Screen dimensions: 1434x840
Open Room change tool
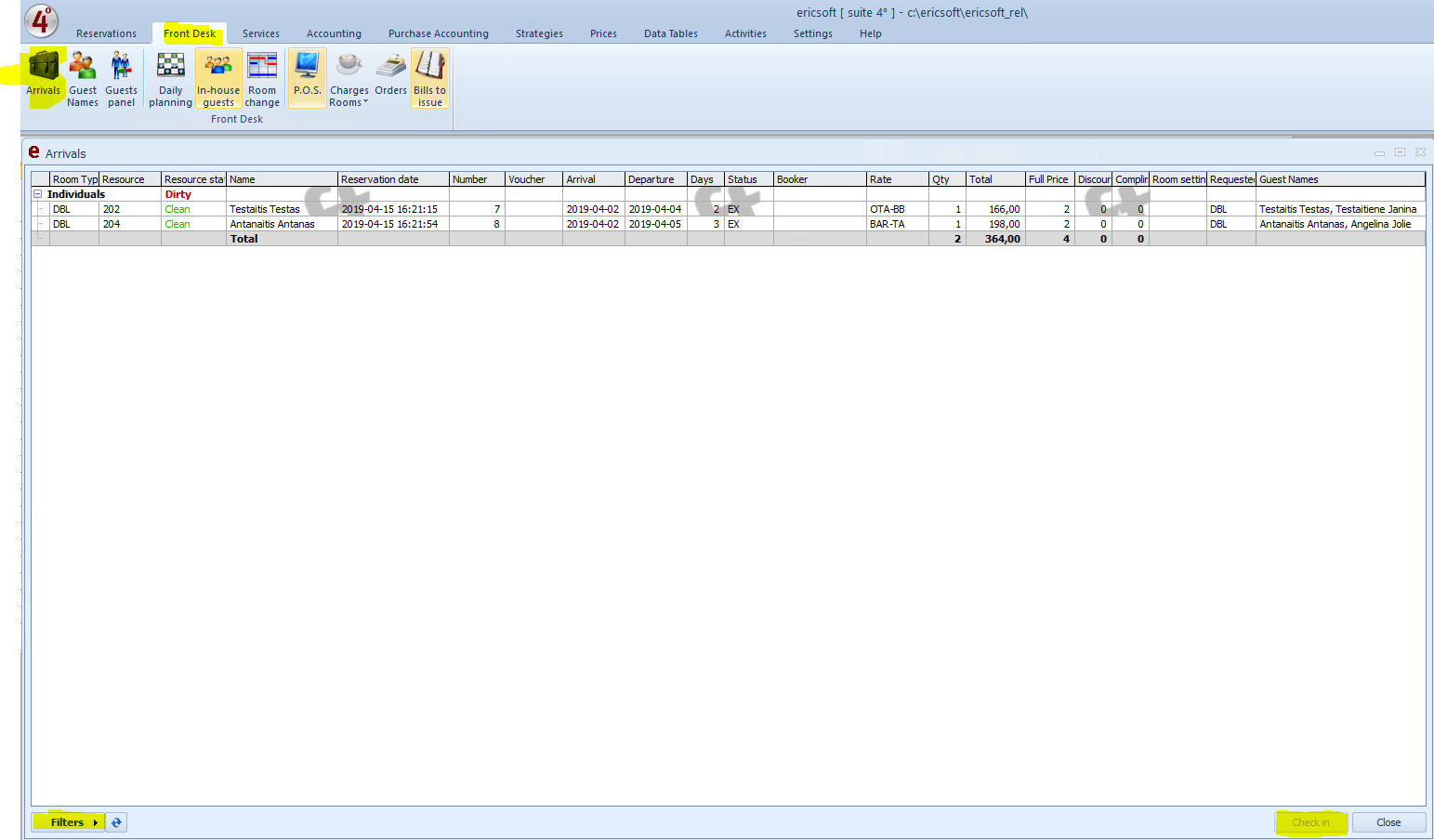(x=262, y=78)
